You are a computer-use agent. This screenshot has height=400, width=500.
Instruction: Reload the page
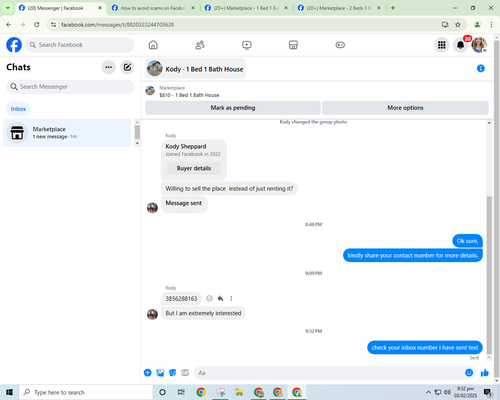[37, 25]
